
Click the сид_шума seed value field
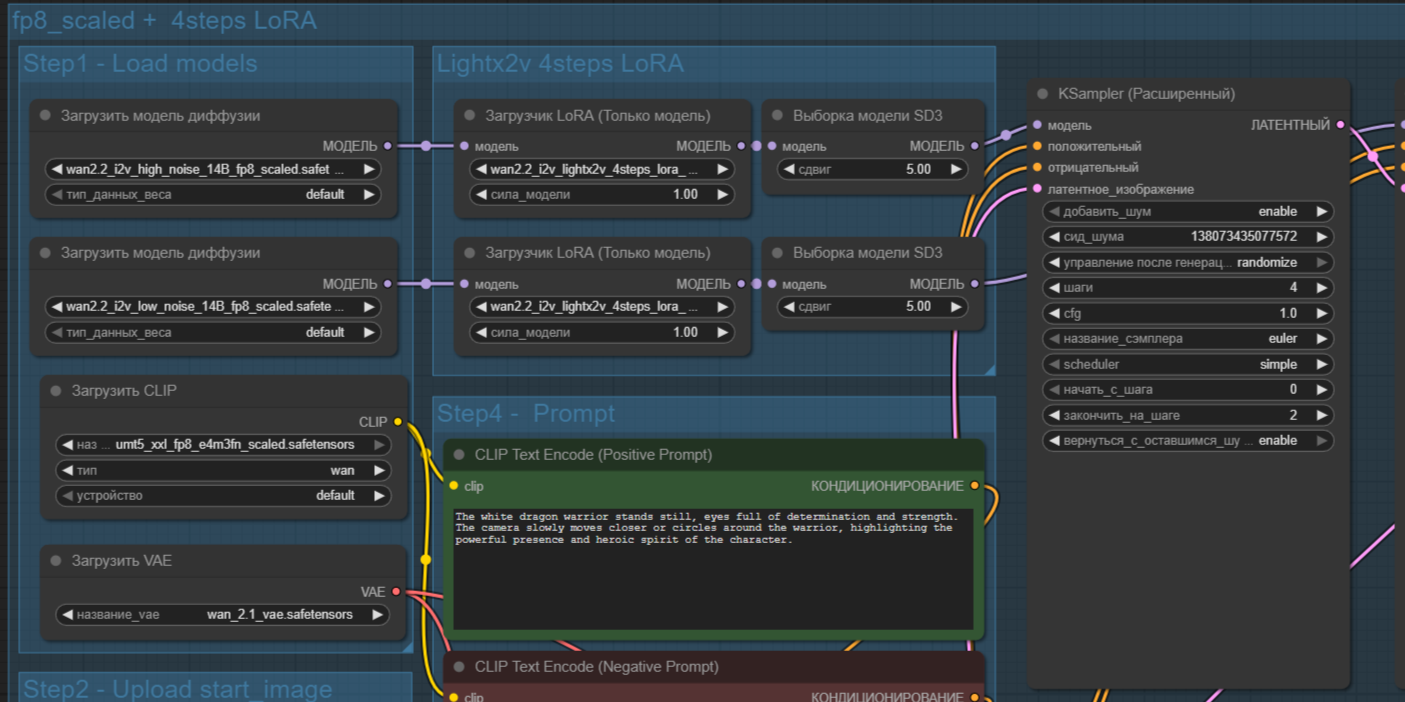1187,238
